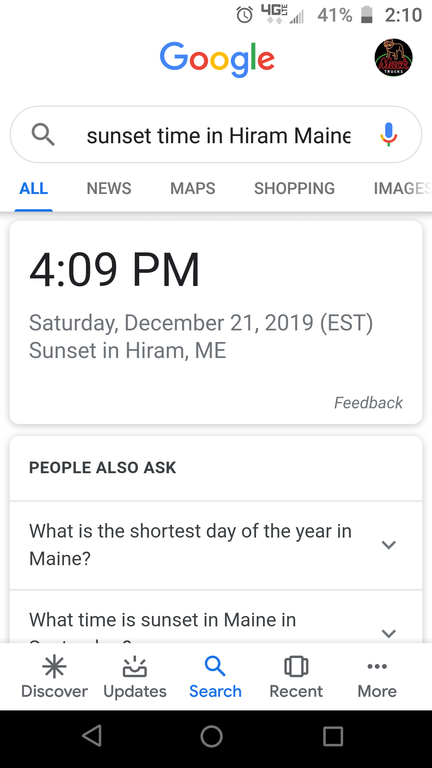Expand "What time is sunset in Maine" question
The width and height of the screenshot is (432, 768).
pyautogui.click(x=216, y=617)
